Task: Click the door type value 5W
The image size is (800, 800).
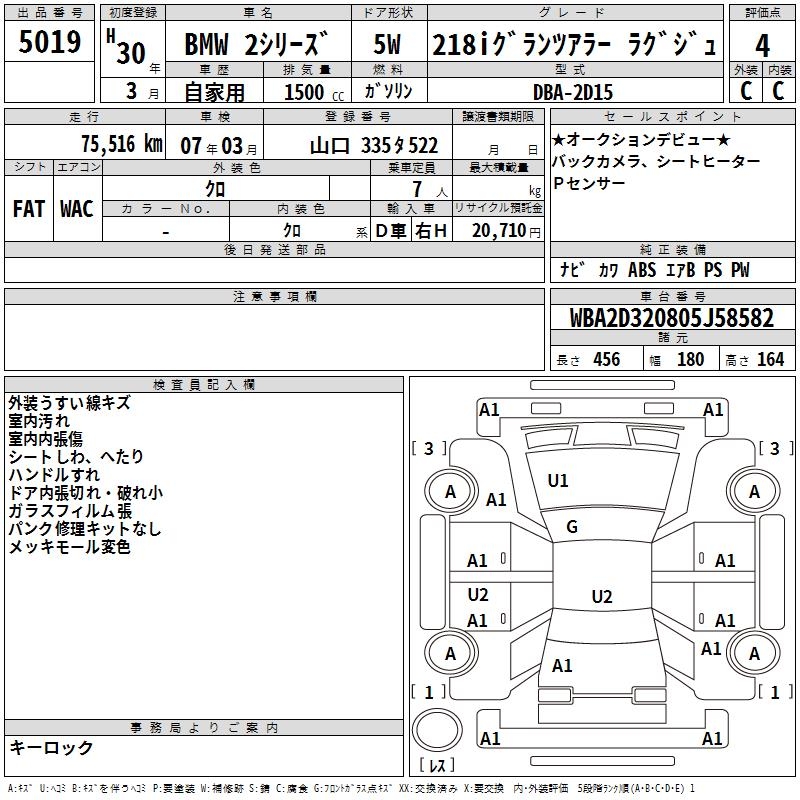Action: coord(387,44)
